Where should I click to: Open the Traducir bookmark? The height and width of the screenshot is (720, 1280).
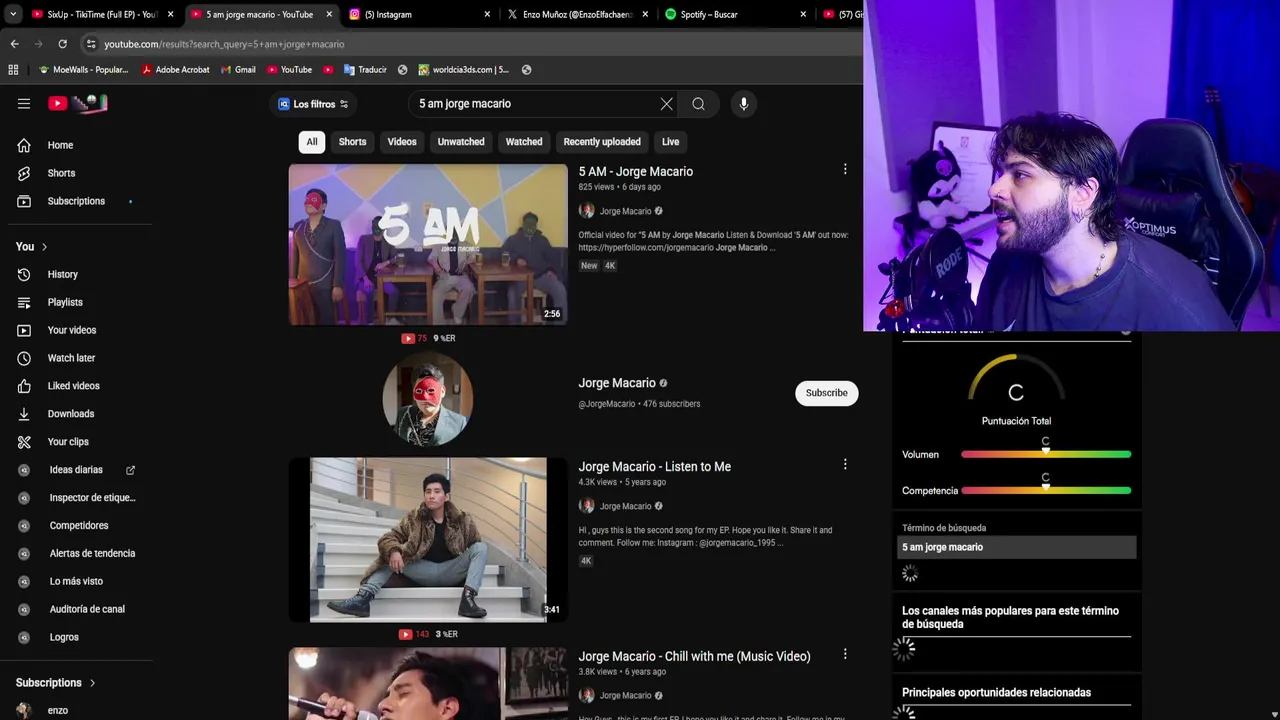(x=365, y=70)
